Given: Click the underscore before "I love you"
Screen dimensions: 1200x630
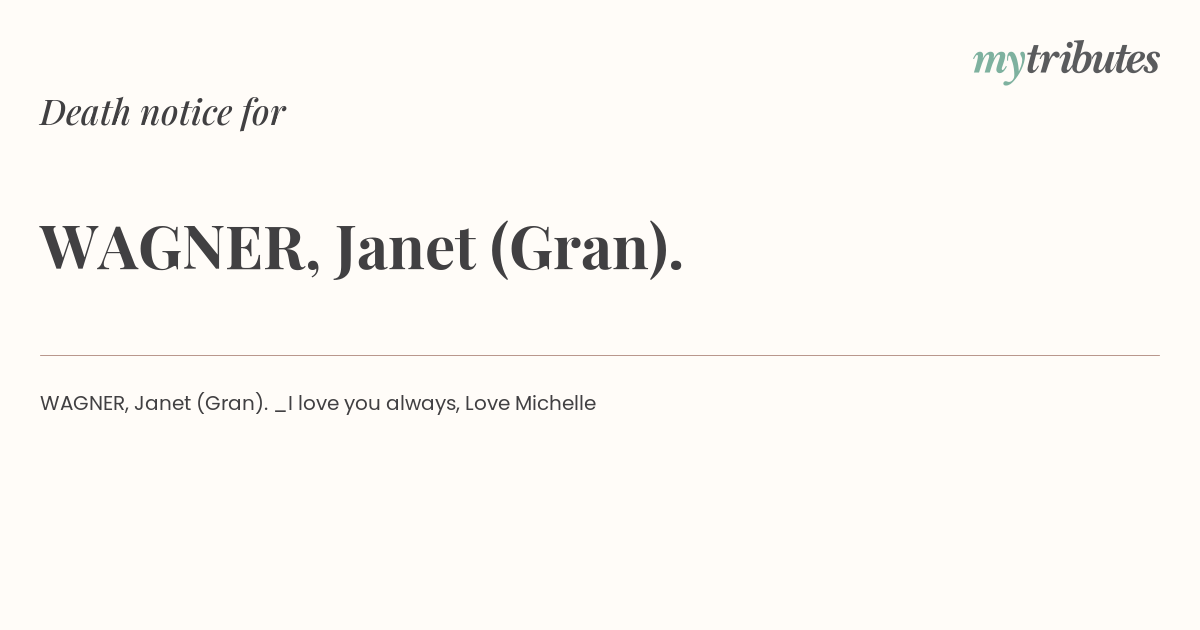Looking at the screenshot, I should (280, 412).
